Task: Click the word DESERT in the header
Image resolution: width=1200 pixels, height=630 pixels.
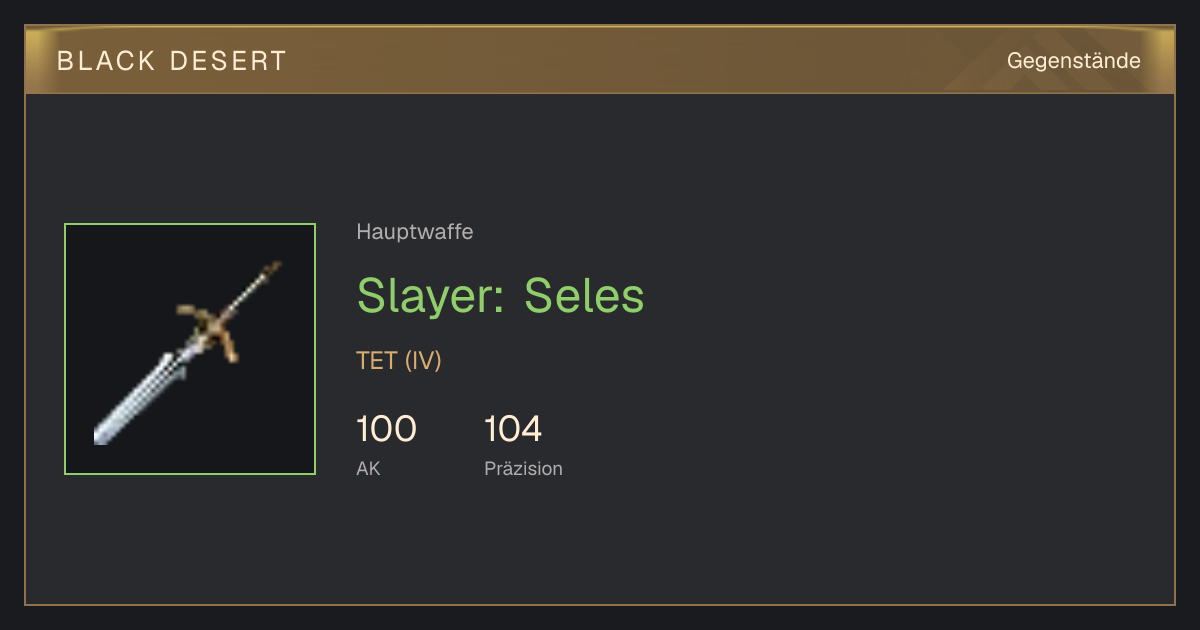Action: [228, 61]
